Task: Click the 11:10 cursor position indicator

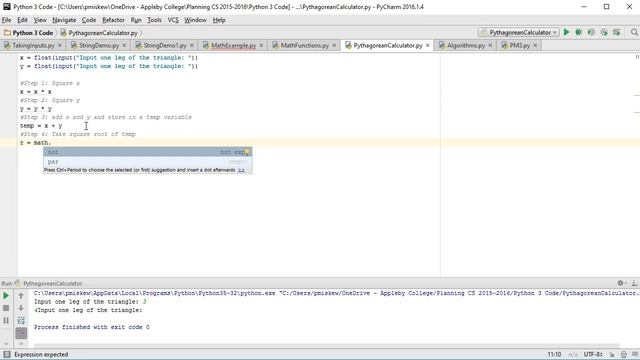Action: coord(554,355)
